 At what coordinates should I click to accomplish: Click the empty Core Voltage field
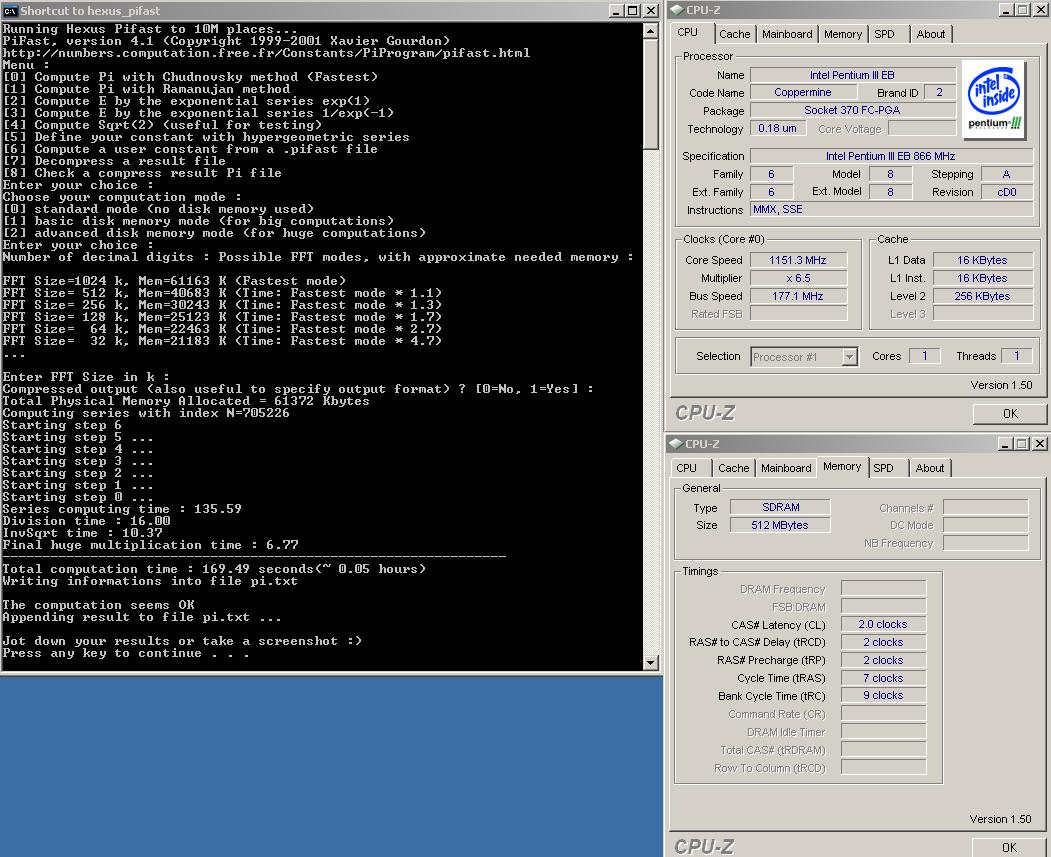(922, 129)
